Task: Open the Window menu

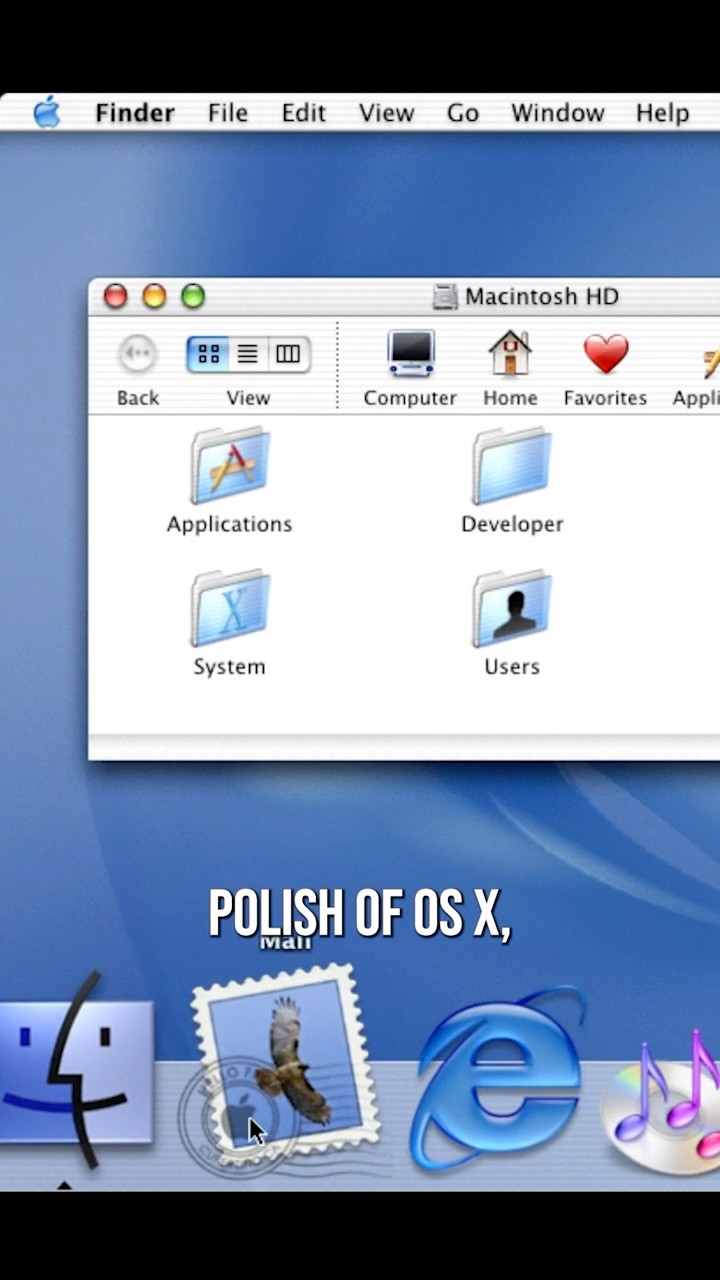Action: point(557,113)
